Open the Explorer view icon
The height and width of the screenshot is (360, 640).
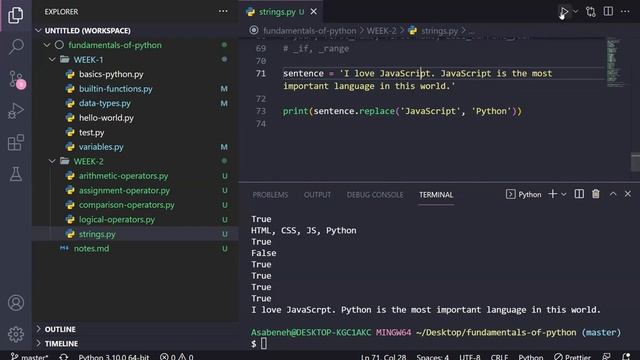16,15
